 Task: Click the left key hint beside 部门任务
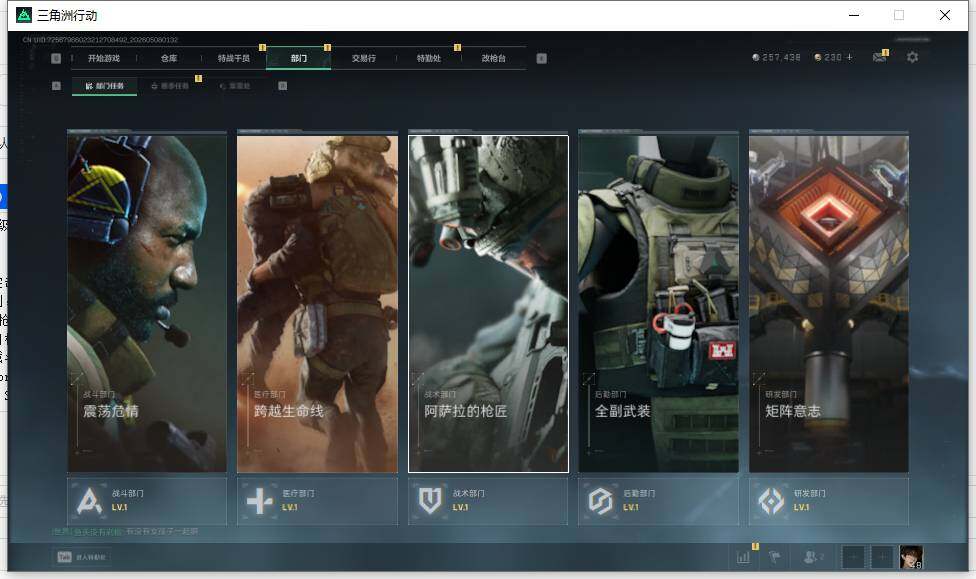coord(56,86)
